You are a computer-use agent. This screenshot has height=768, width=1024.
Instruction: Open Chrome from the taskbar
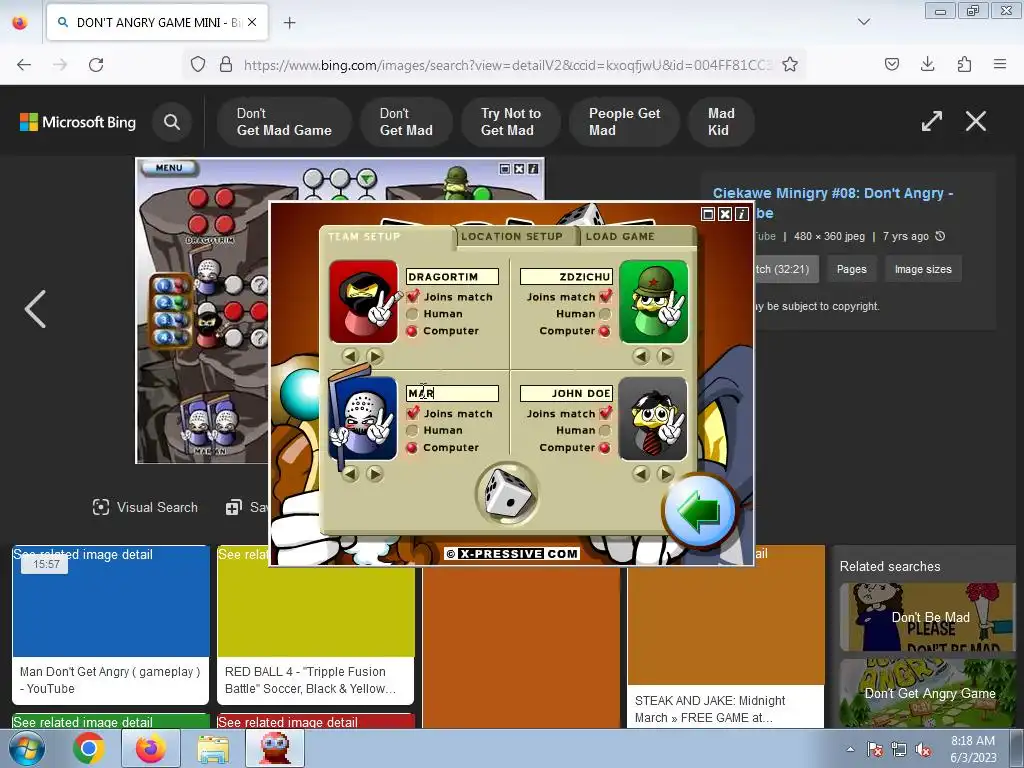tap(89, 748)
